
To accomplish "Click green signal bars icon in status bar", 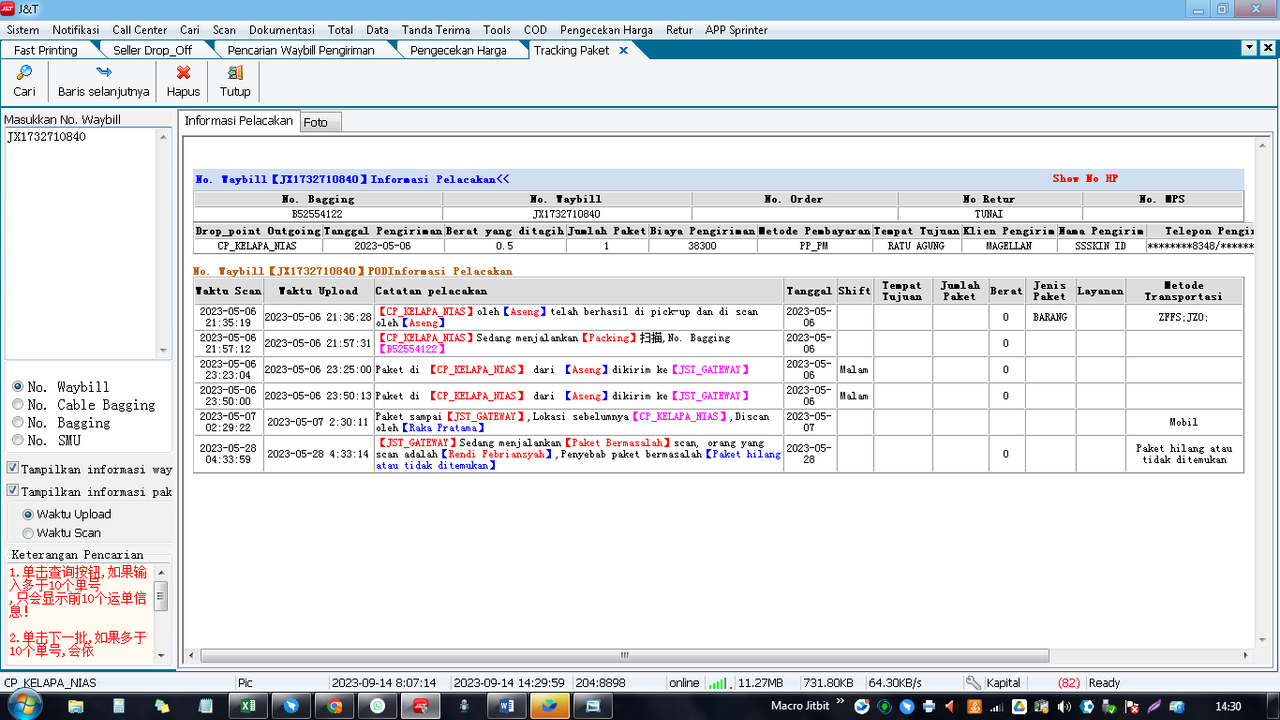I will 717,683.
